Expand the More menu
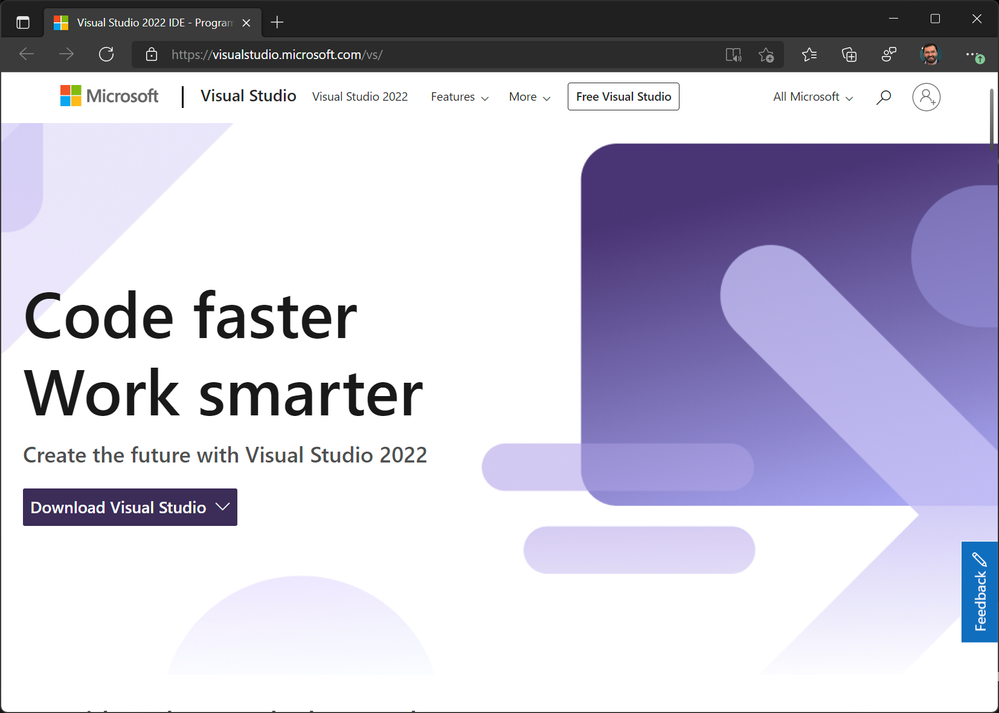The height and width of the screenshot is (713, 999). (529, 97)
